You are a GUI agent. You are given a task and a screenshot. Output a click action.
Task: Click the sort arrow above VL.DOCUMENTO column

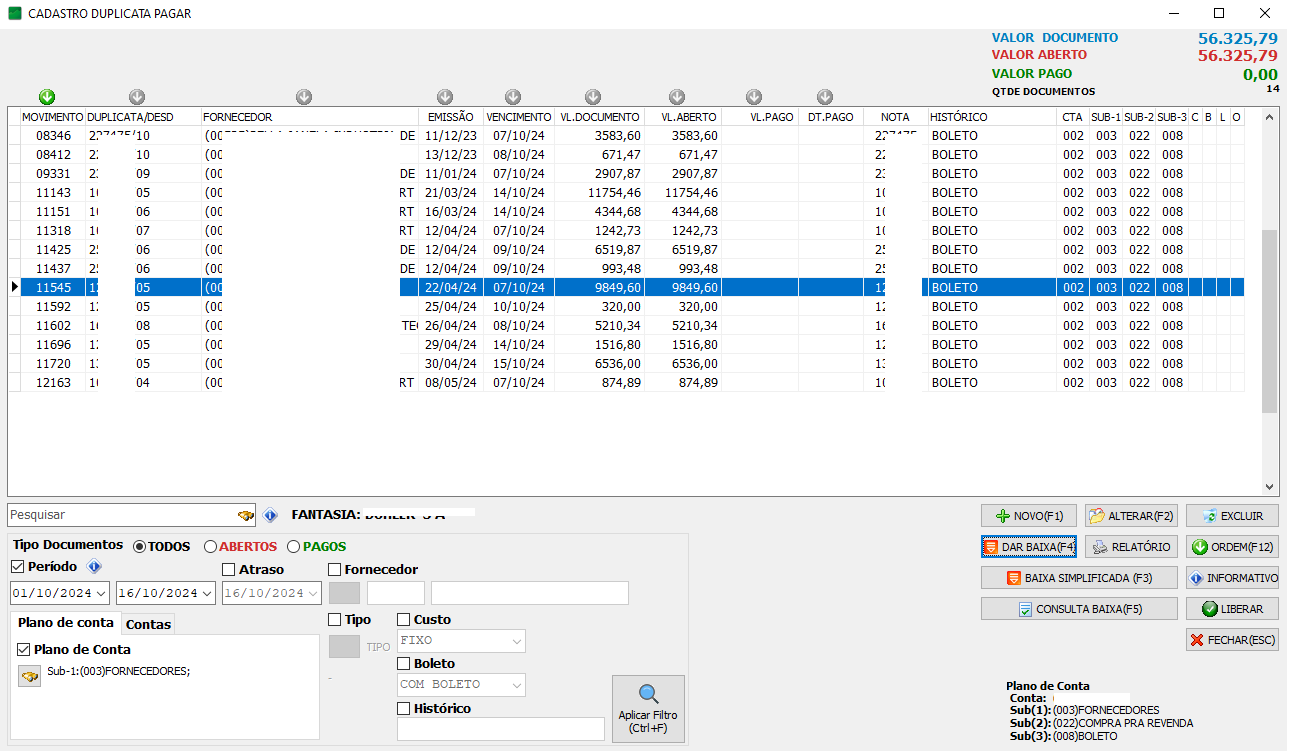(593, 97)
